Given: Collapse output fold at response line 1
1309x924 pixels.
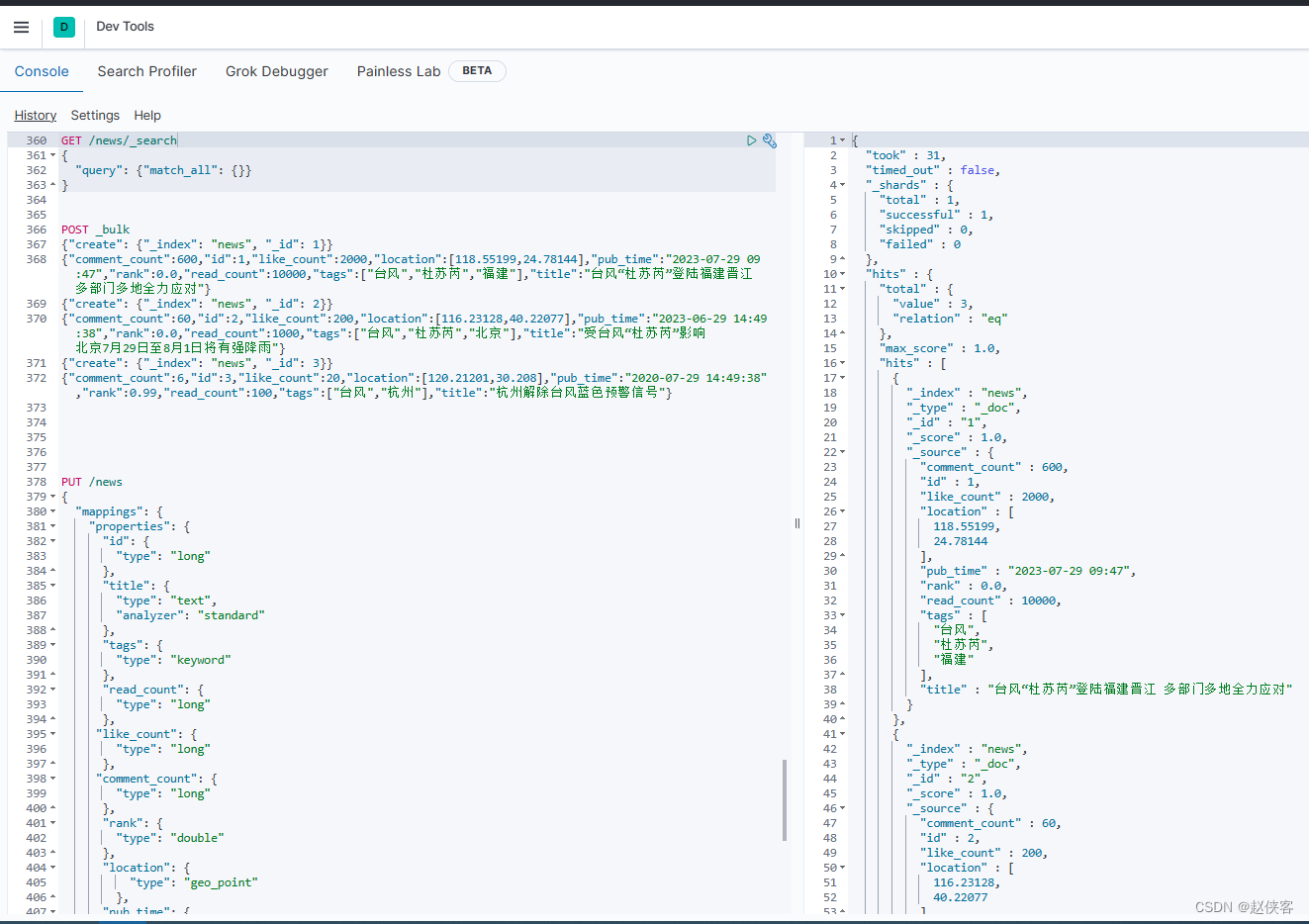Looking at the screenshot, I should (x=842, y=140).
